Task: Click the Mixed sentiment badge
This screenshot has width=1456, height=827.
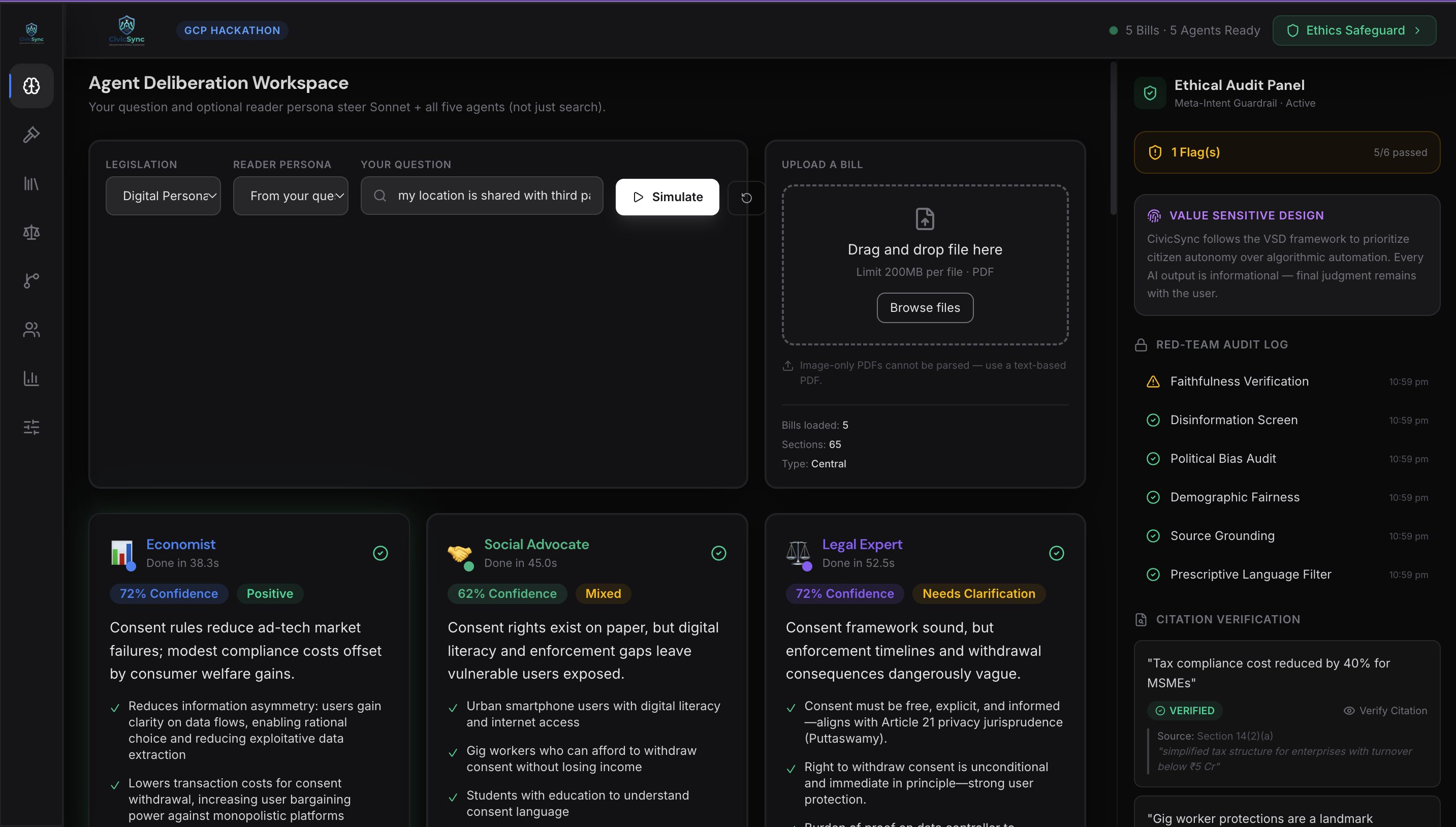Action: (603, 593)
